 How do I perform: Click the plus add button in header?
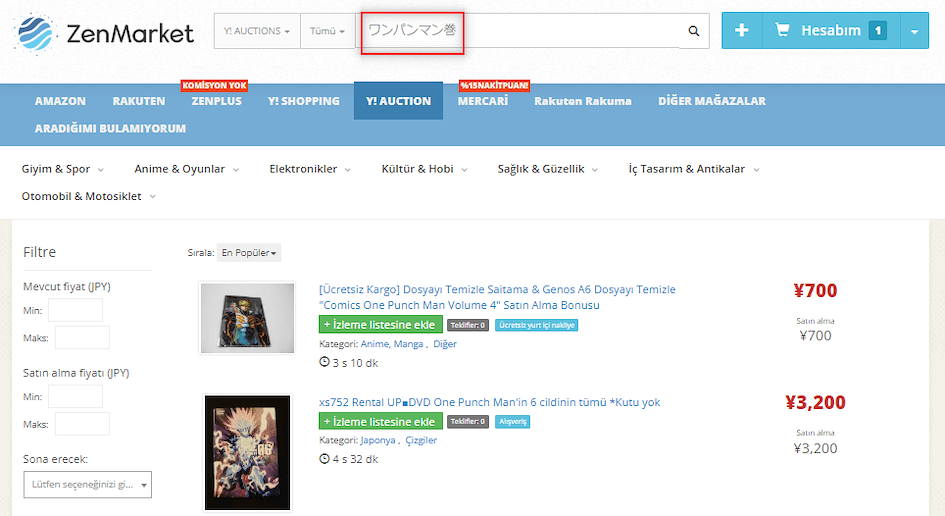coord(742,30)
